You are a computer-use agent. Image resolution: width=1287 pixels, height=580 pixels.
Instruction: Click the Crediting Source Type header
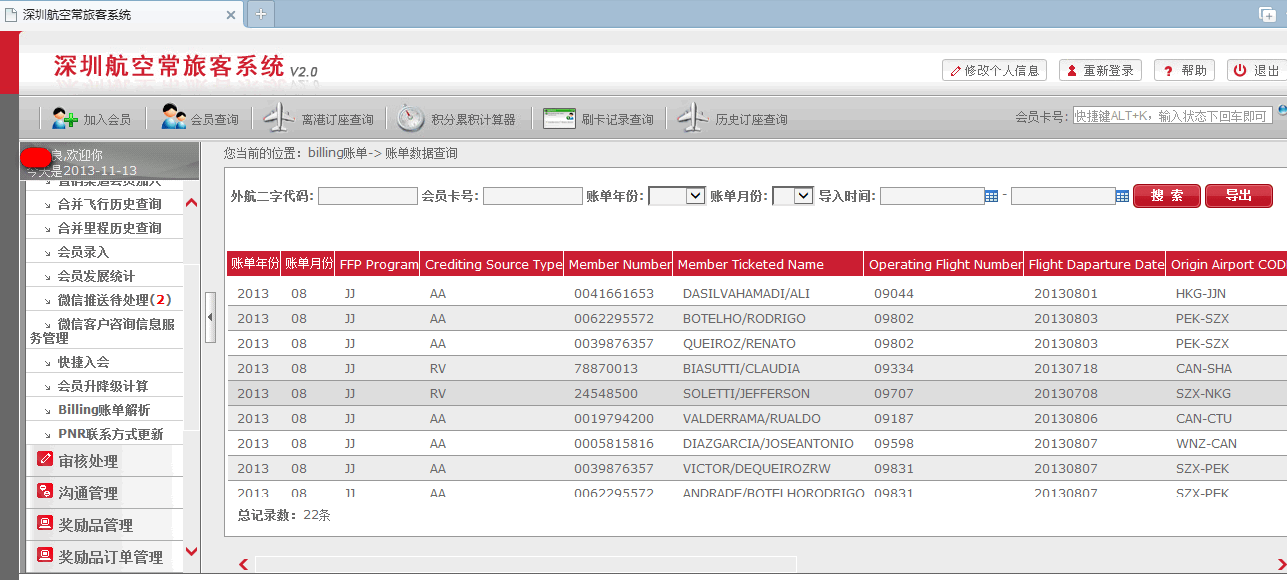tap(493, 264)
